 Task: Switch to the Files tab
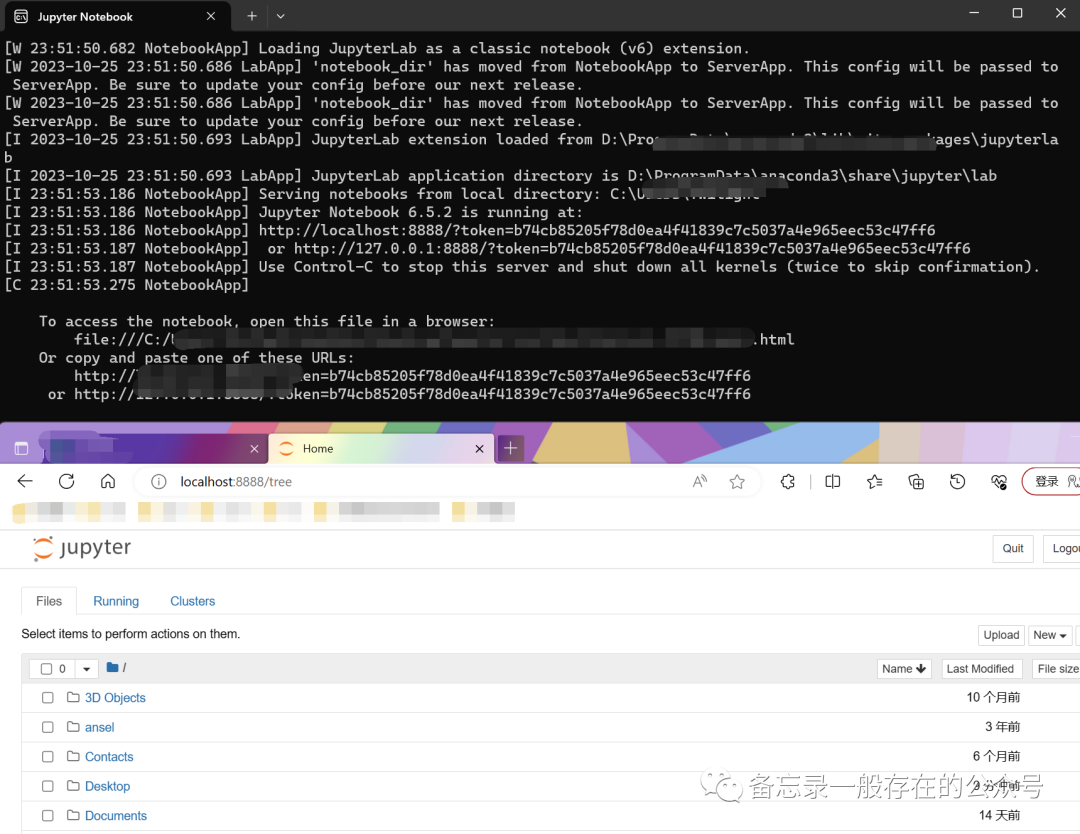click(49, 601)
